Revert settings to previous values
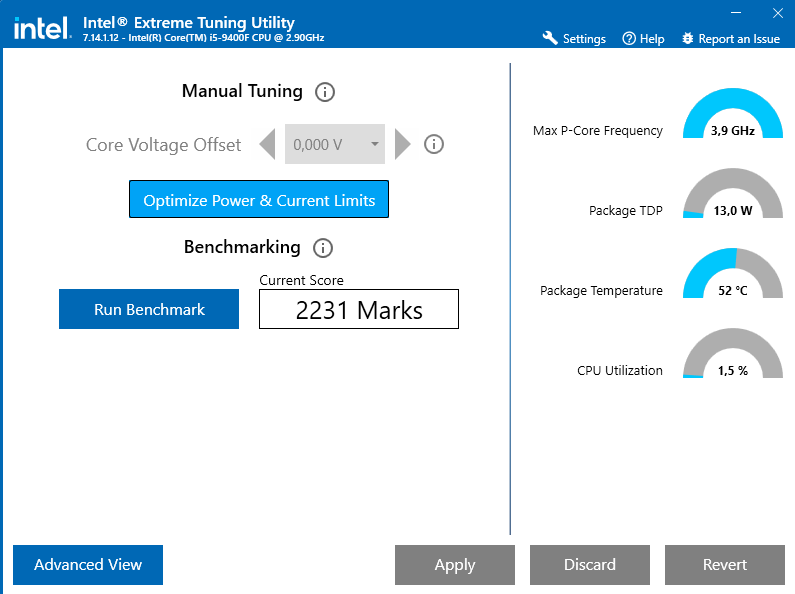The height and width of the screenshot is (594, 795). click(725, 565)
